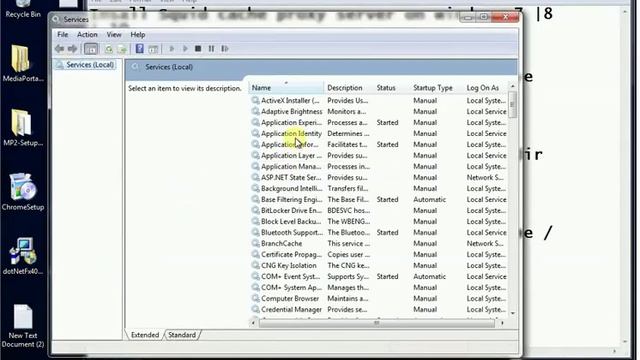Select the CNG Key Isolation service
Image resolution: width=640 pixels, height=360 pixels.
(x=378, y=266)
